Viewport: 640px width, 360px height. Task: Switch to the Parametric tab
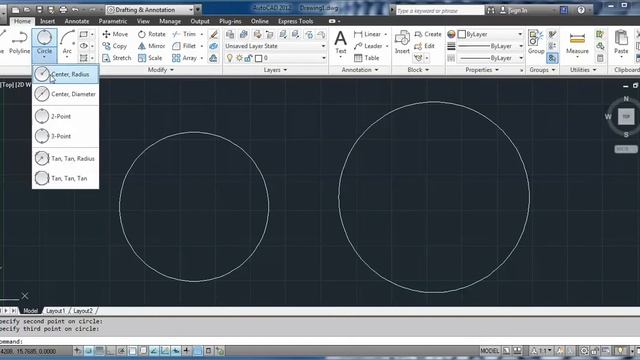[113, 21]
